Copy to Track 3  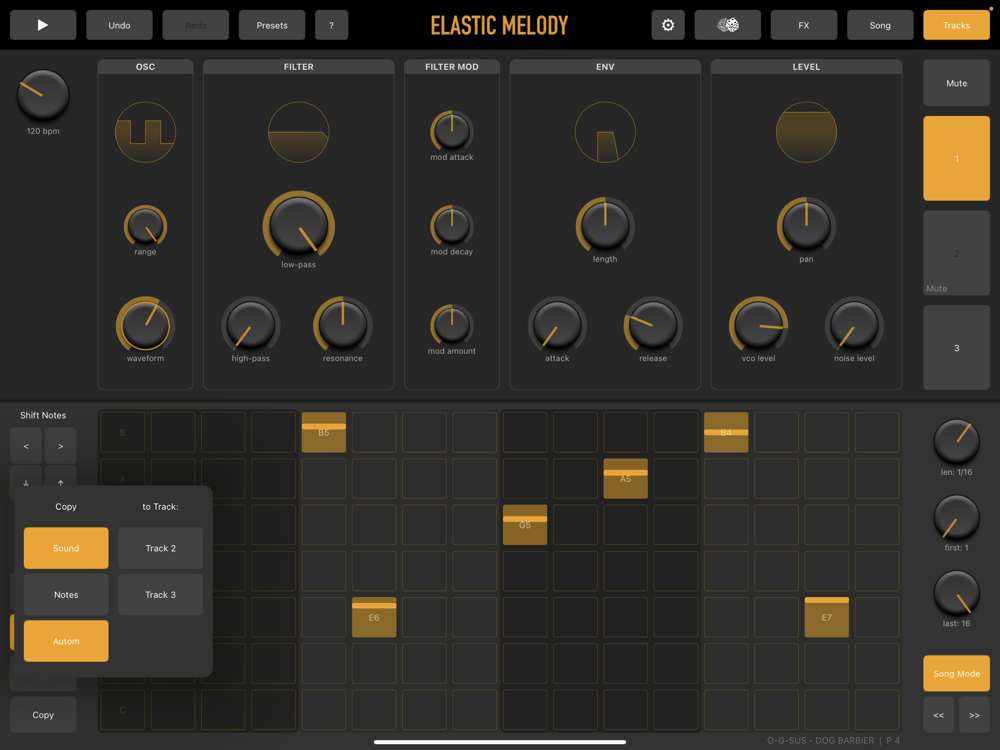pyautogui.click(x=161, y=594)
